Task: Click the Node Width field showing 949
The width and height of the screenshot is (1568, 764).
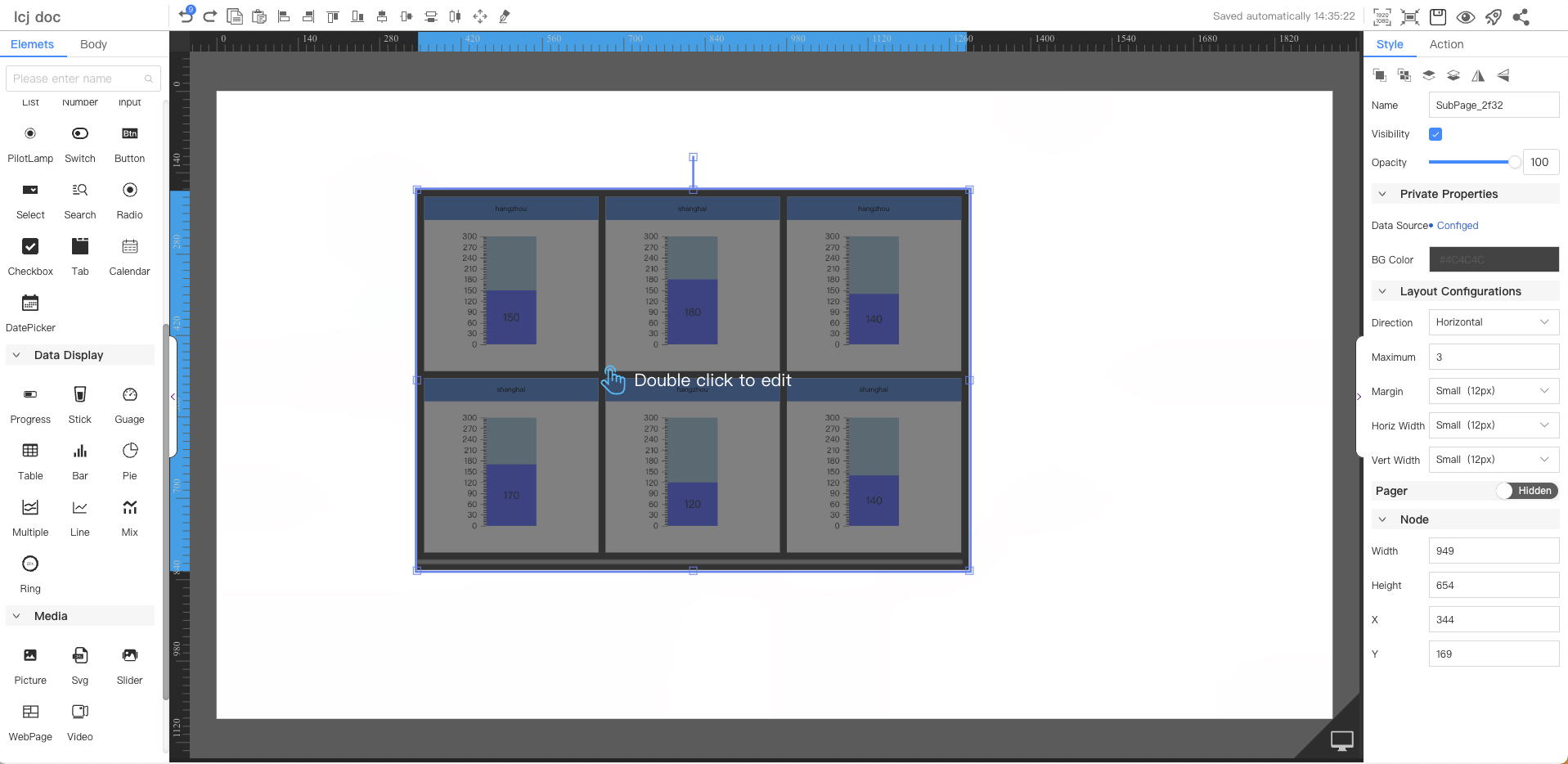Action: [x=1494, y=551]
